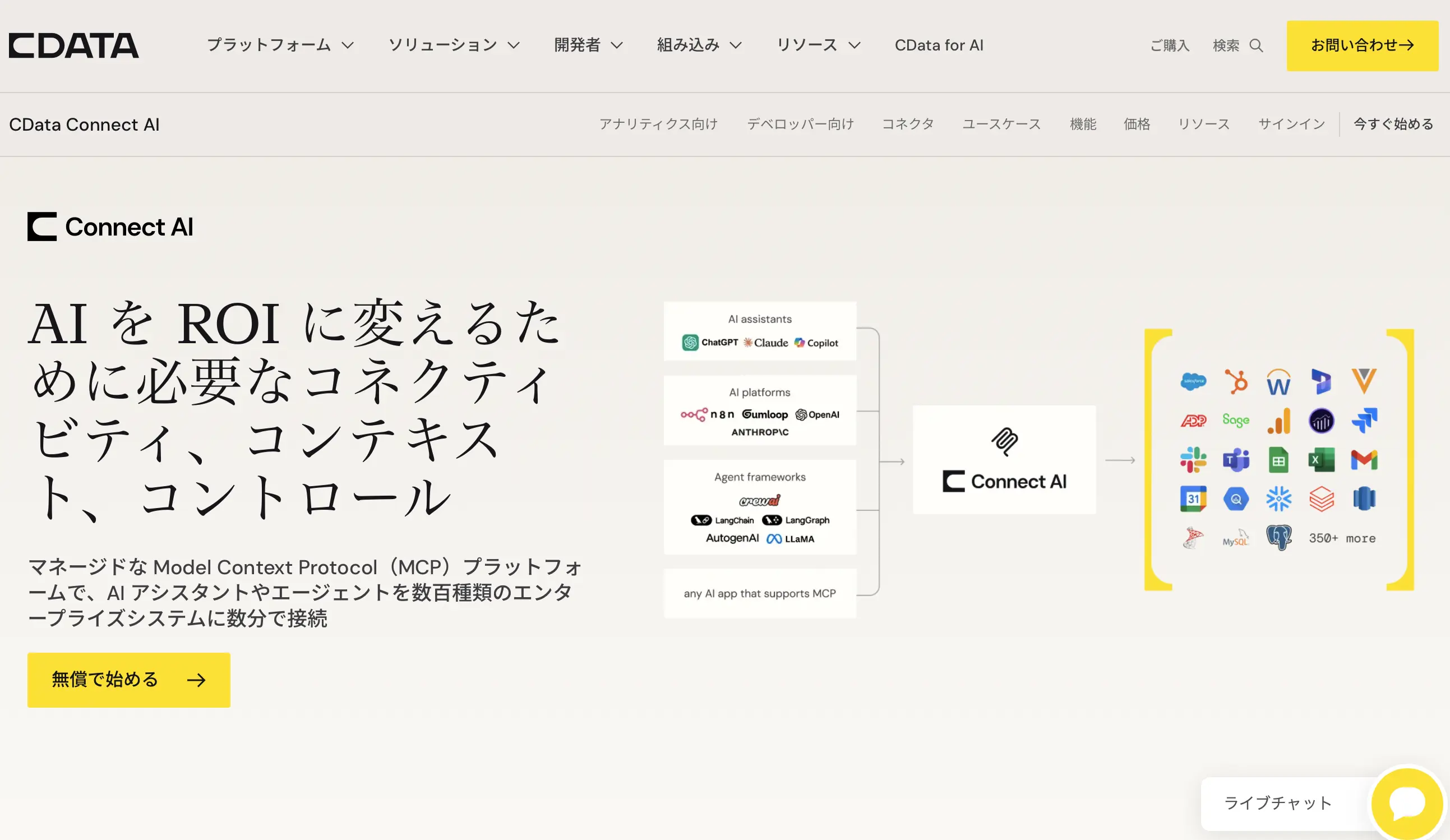Expand the プラットフォーム dropdown menu
This screenshot has width=1450, height=840.
(280, 45)
